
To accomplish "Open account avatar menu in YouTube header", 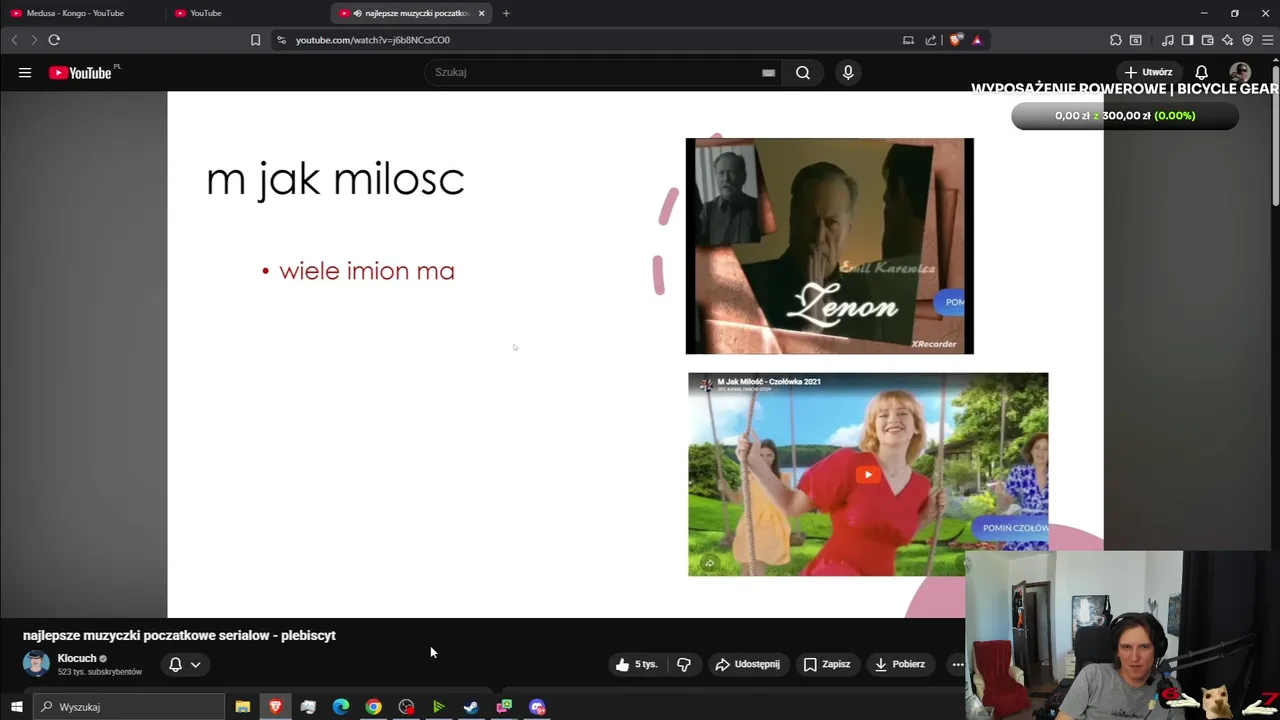I will click(1240, 72).
